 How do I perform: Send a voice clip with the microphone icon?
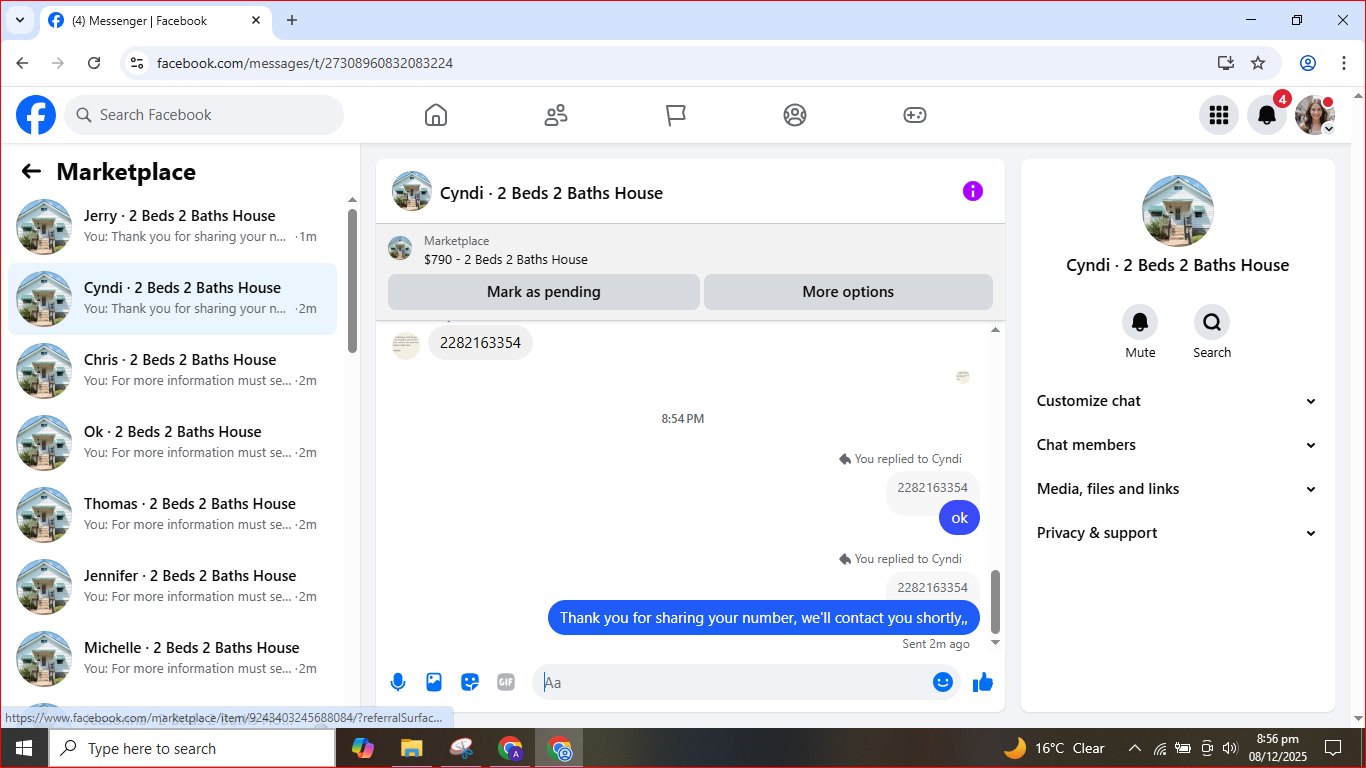[x=398, y=682]
